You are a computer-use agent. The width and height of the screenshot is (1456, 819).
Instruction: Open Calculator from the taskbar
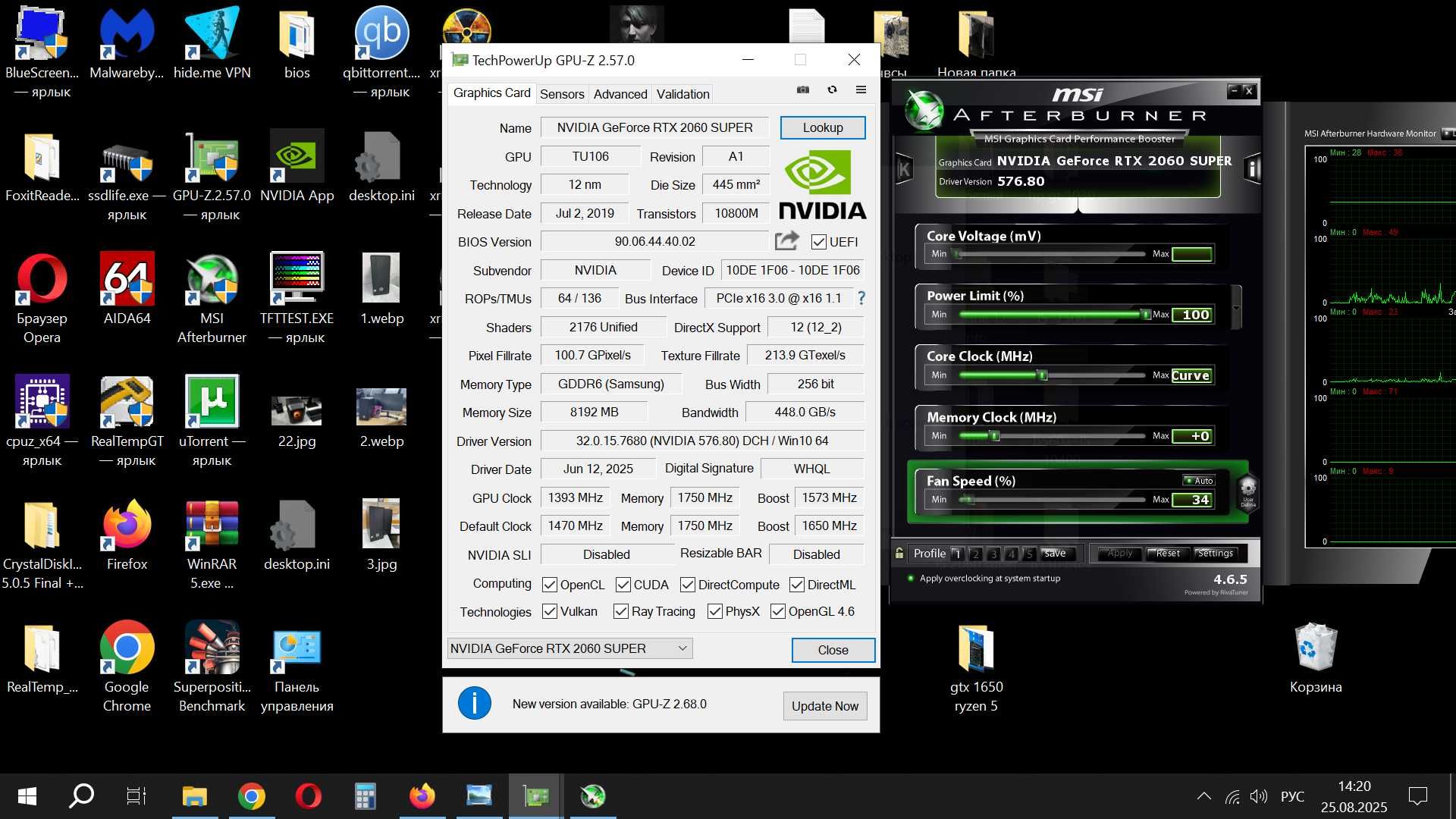coord(365,796)
